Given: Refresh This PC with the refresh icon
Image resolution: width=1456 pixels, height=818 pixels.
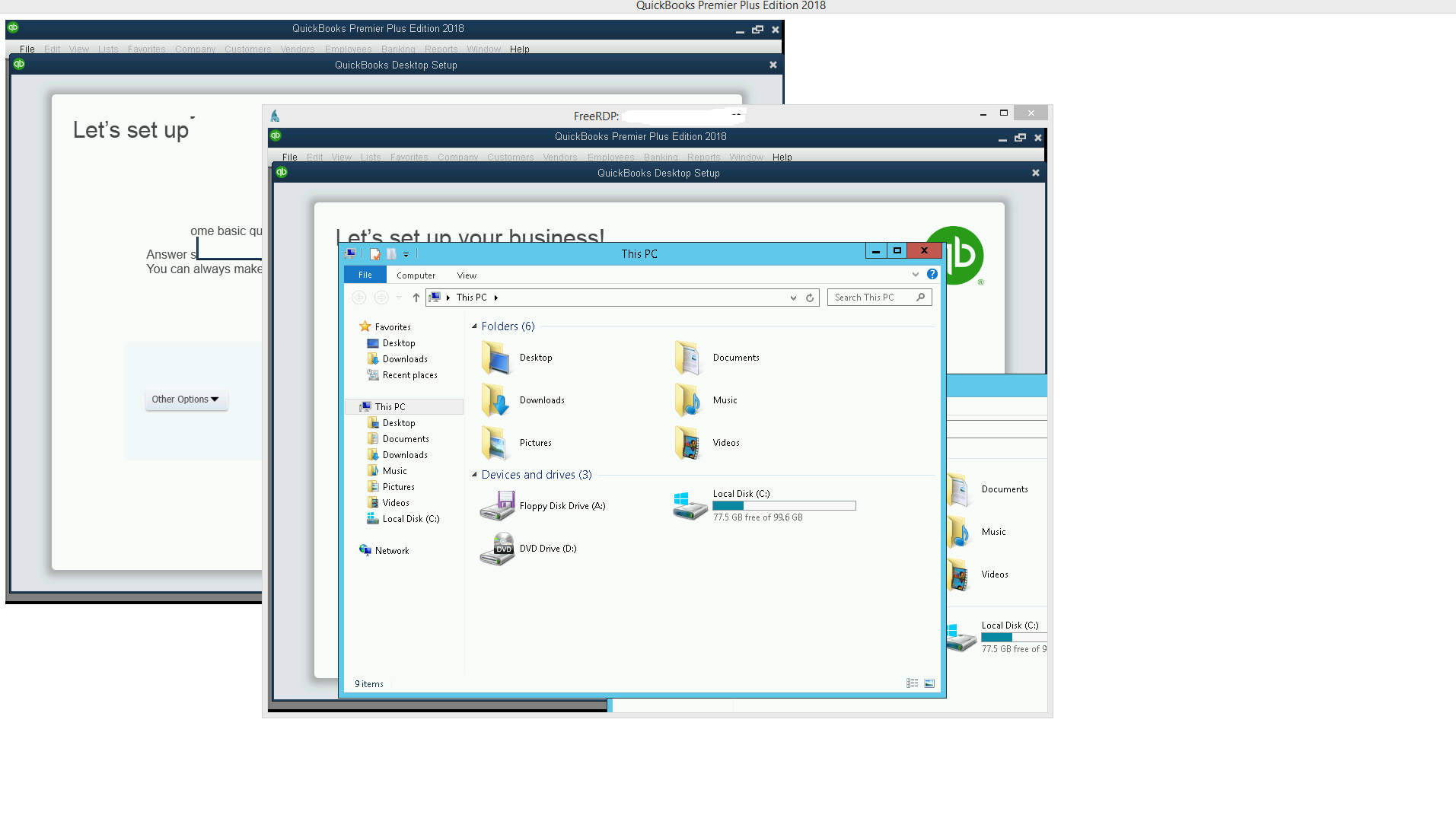Looking at the screenshot, I should pyautogui.click(x=808, y=298).
